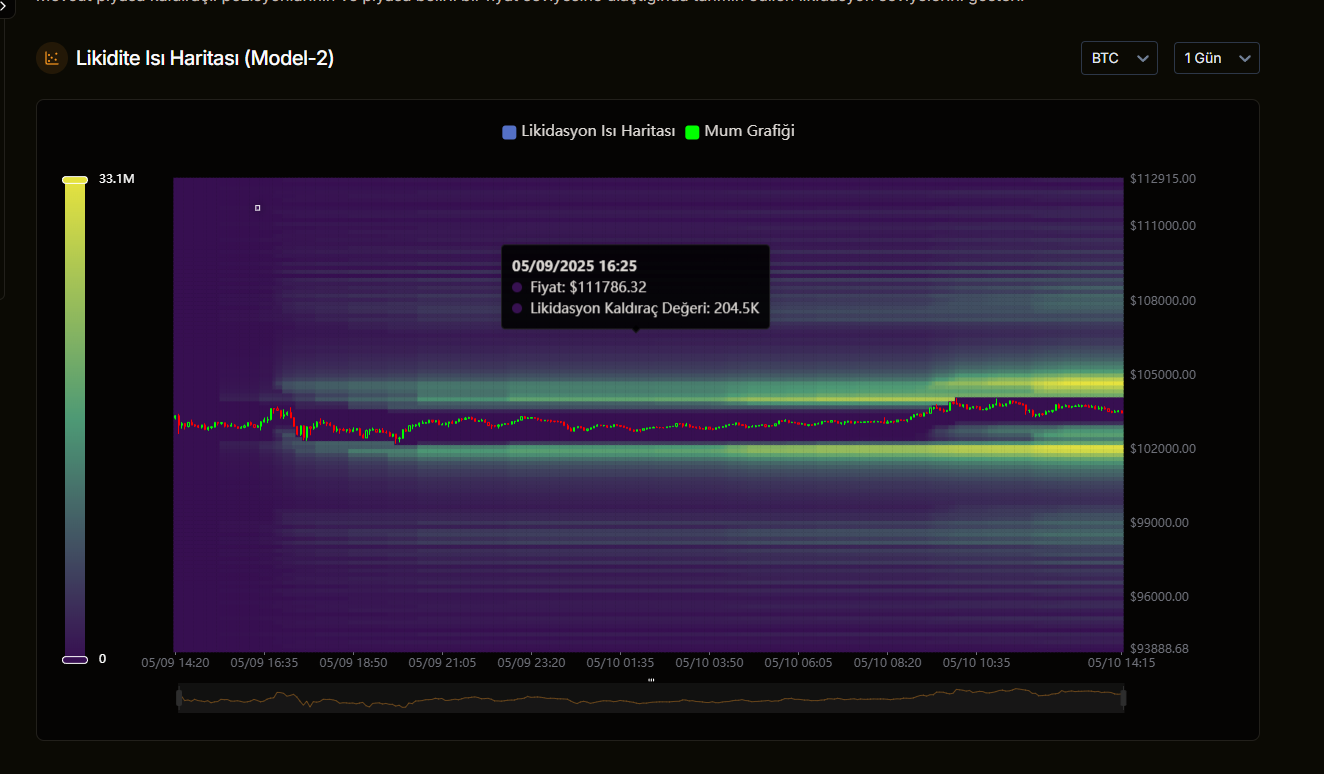1324x774 pixels.
Task: Toggle the Mum Grafiği legend series
Action: 740,131
